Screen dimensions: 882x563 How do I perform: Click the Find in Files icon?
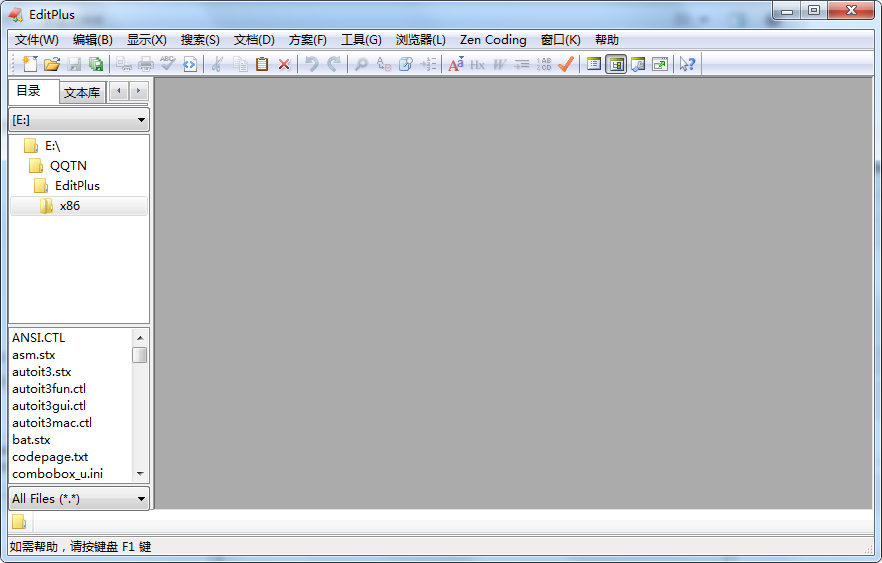point(406,64)
